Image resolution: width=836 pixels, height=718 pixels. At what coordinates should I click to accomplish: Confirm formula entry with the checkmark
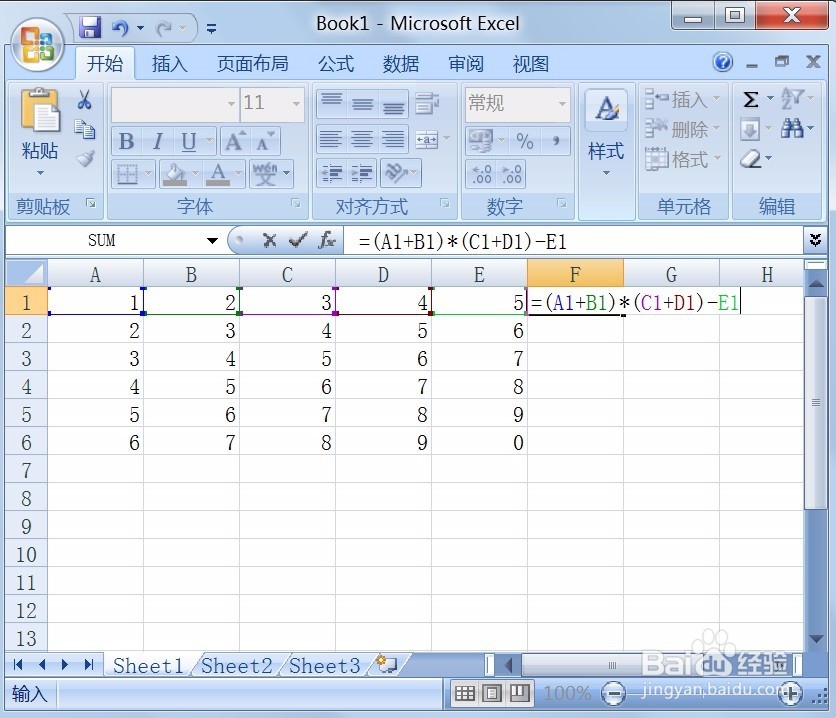[x=298, y=241]
